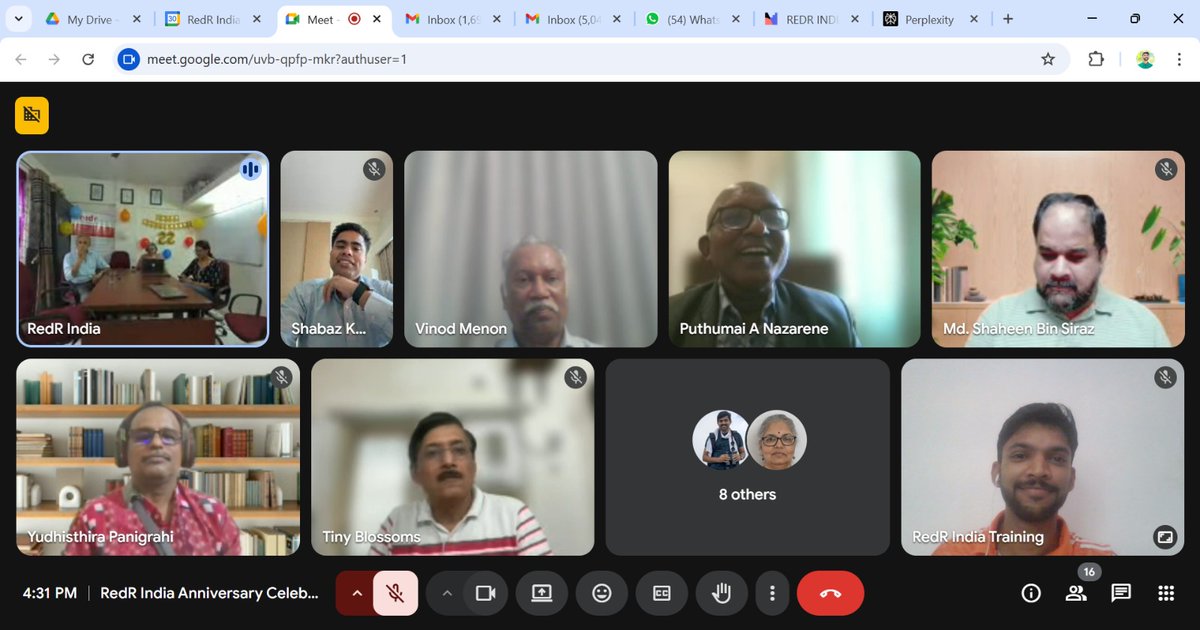Switch to the Inbox (5,0… Gmail tab

(x=574, y=19)
